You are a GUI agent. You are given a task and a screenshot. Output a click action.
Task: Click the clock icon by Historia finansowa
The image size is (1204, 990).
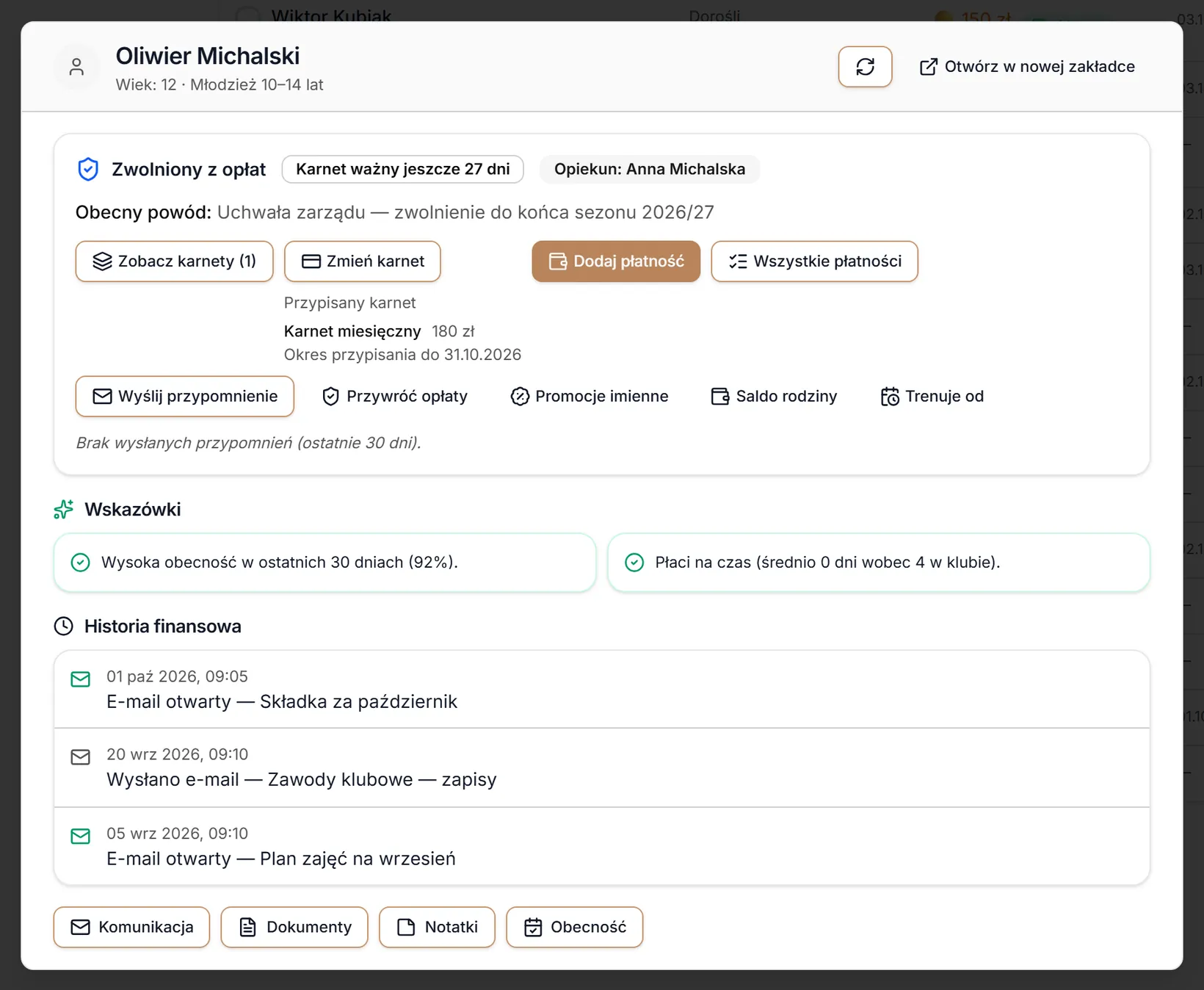64,626
